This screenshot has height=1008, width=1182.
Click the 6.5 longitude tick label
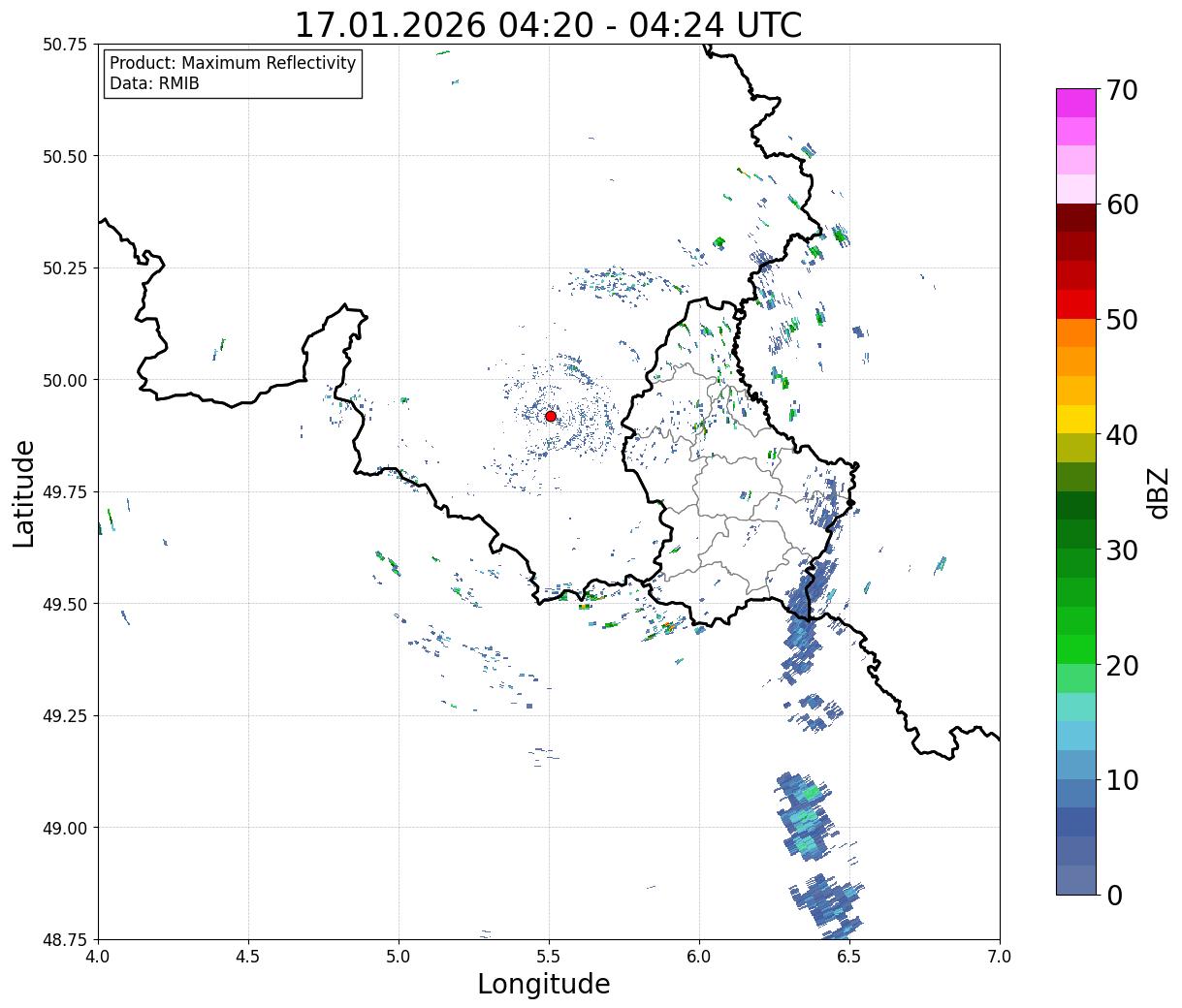click(x=849, y=957)
